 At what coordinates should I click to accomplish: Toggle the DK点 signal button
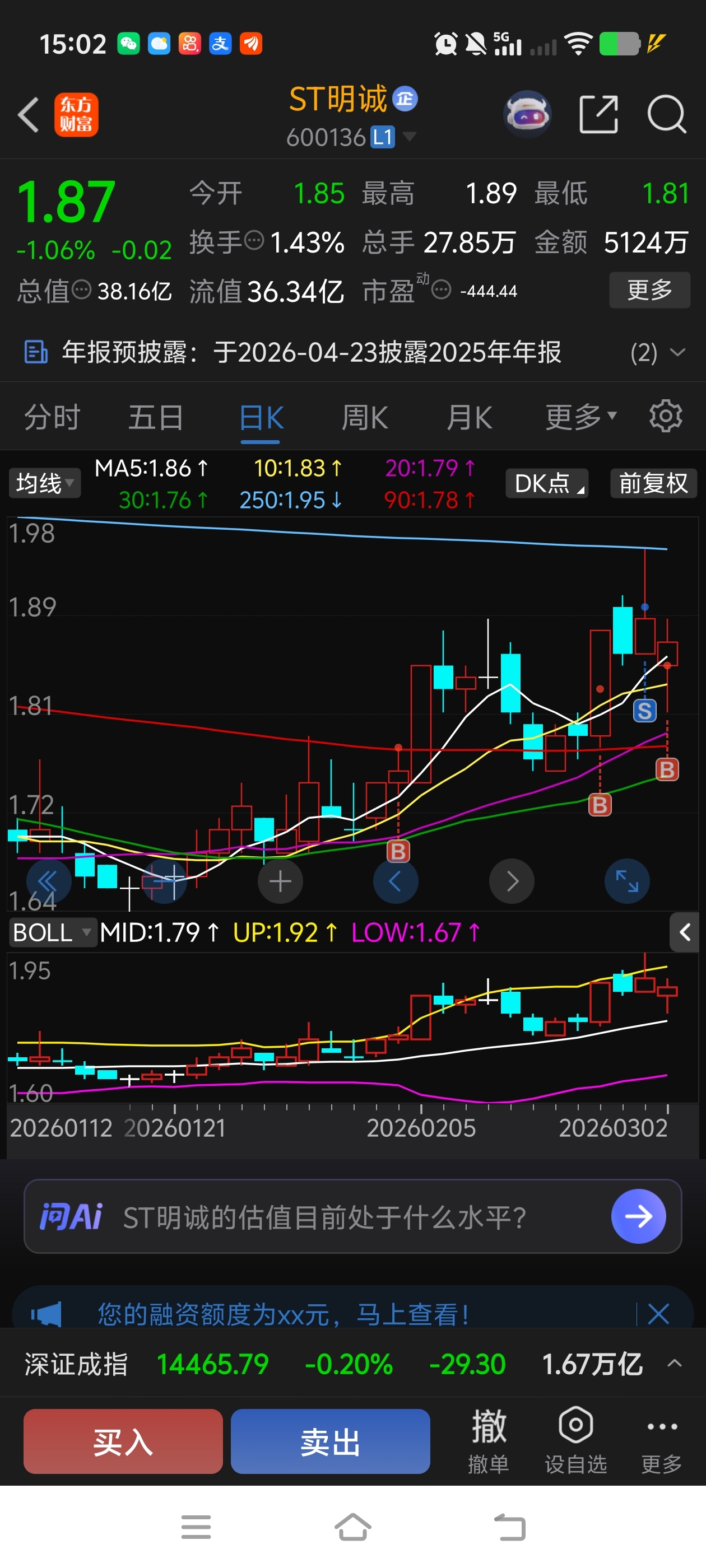547,483
